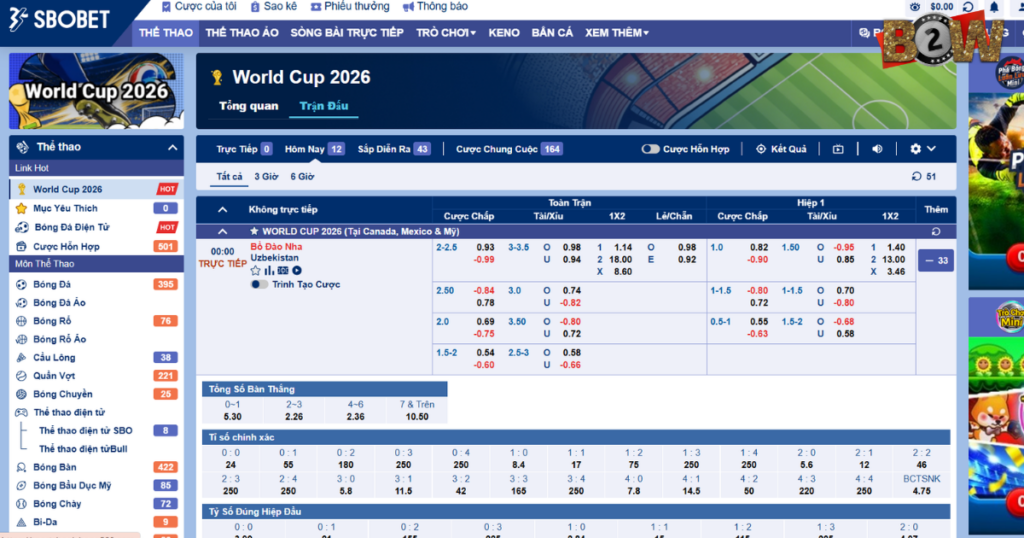Select Trực Tiếp live filter
The height and width of the screenshot is (538, 1024).
tap(244, 149)
